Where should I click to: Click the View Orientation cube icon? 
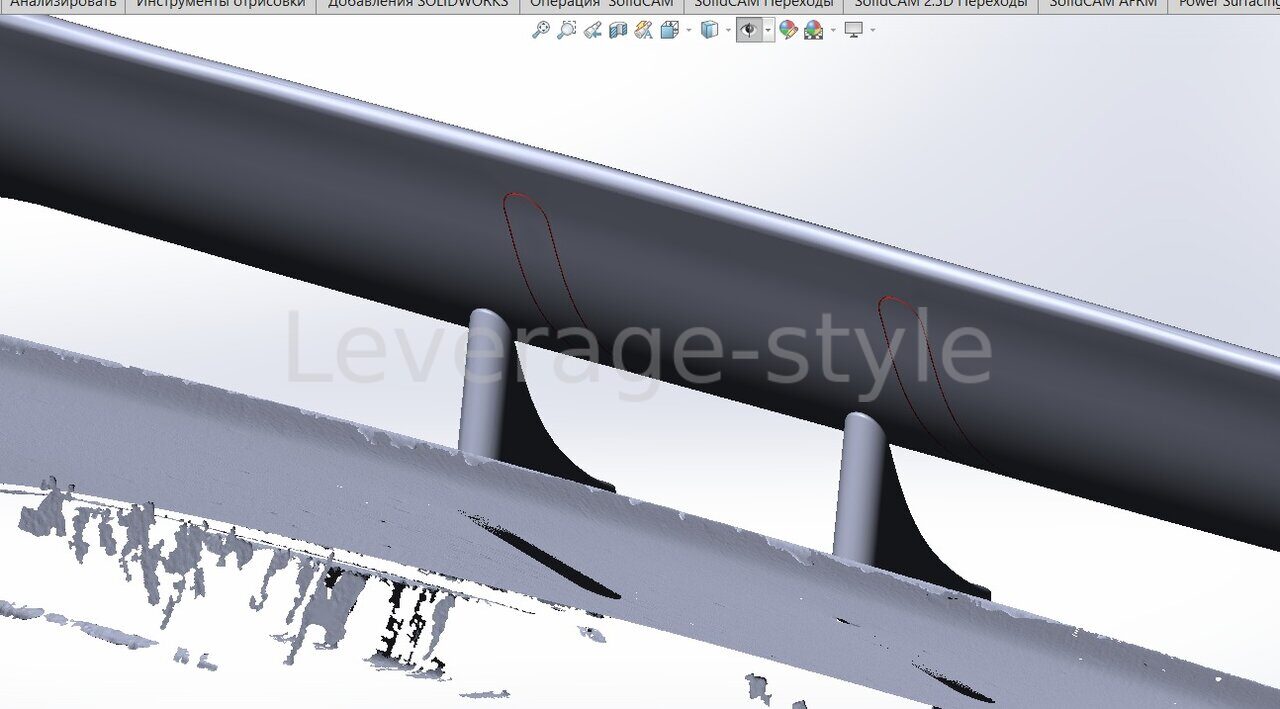pos(668,31)
